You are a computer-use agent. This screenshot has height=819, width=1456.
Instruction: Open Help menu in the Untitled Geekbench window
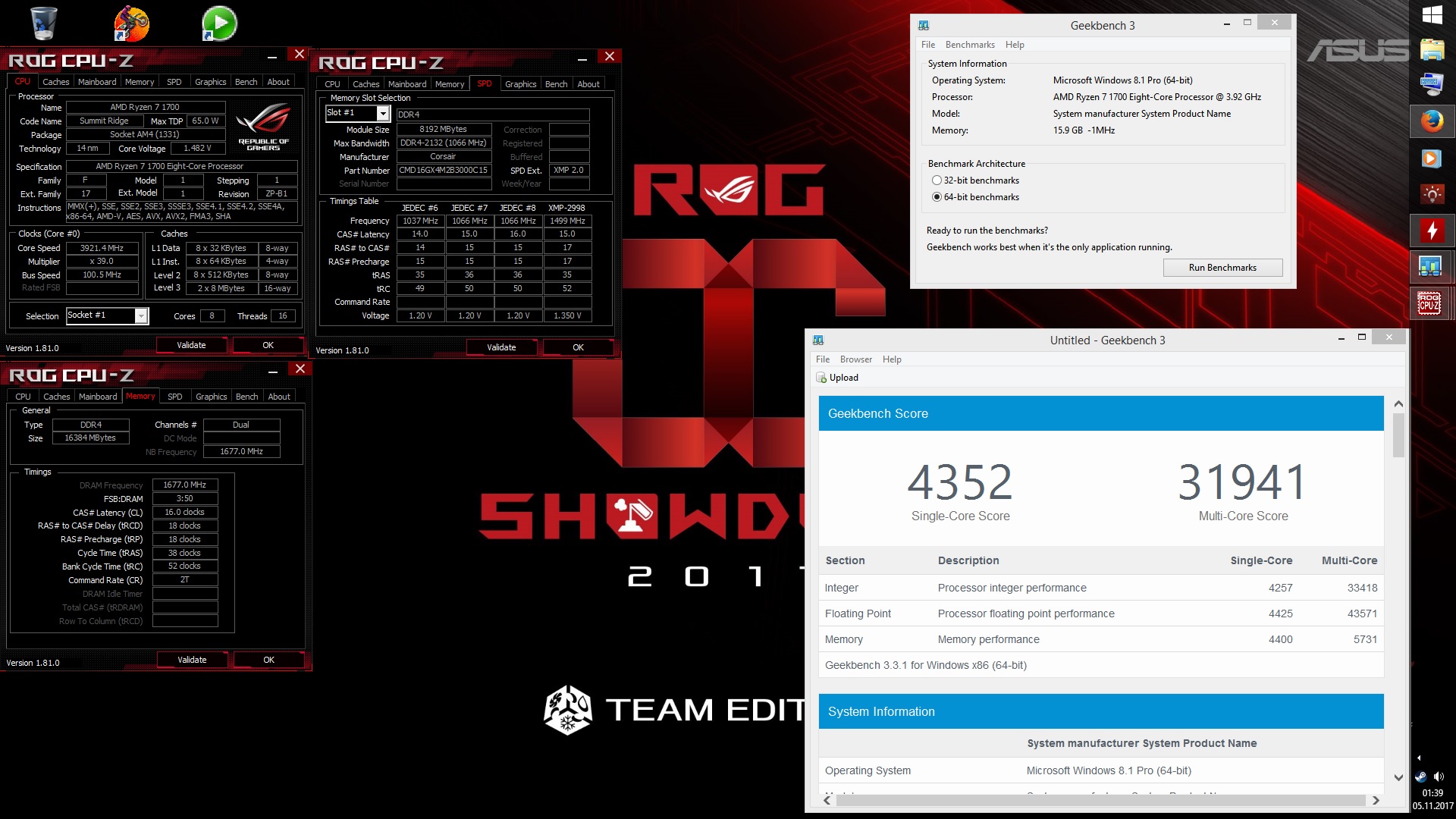click(892, 359)
